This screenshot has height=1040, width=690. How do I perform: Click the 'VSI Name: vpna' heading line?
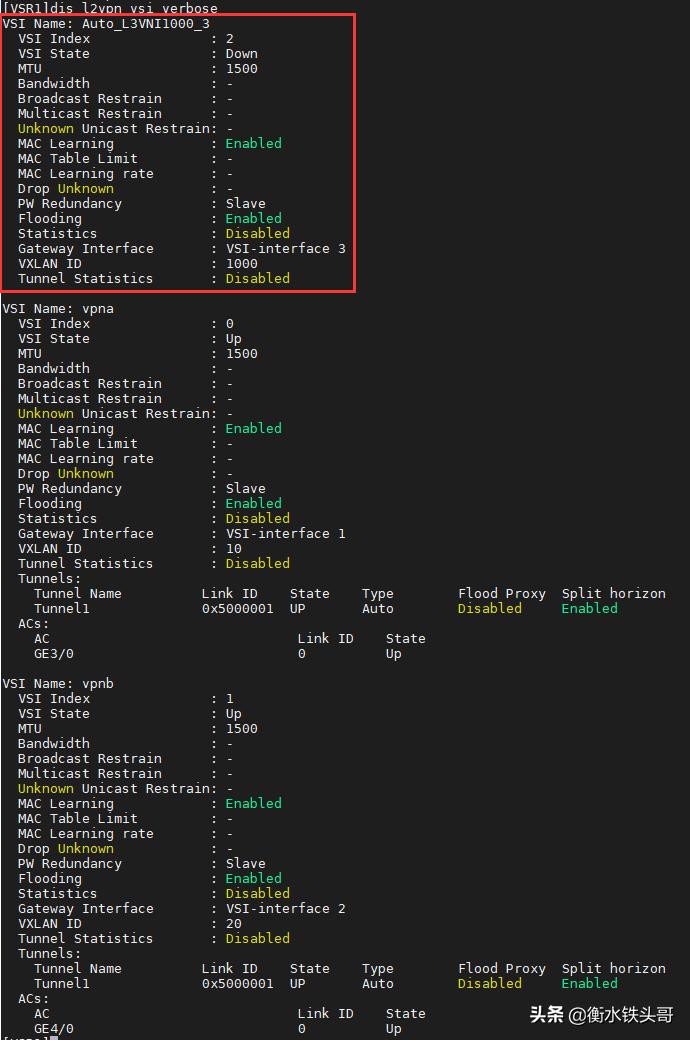coord(58,309)
